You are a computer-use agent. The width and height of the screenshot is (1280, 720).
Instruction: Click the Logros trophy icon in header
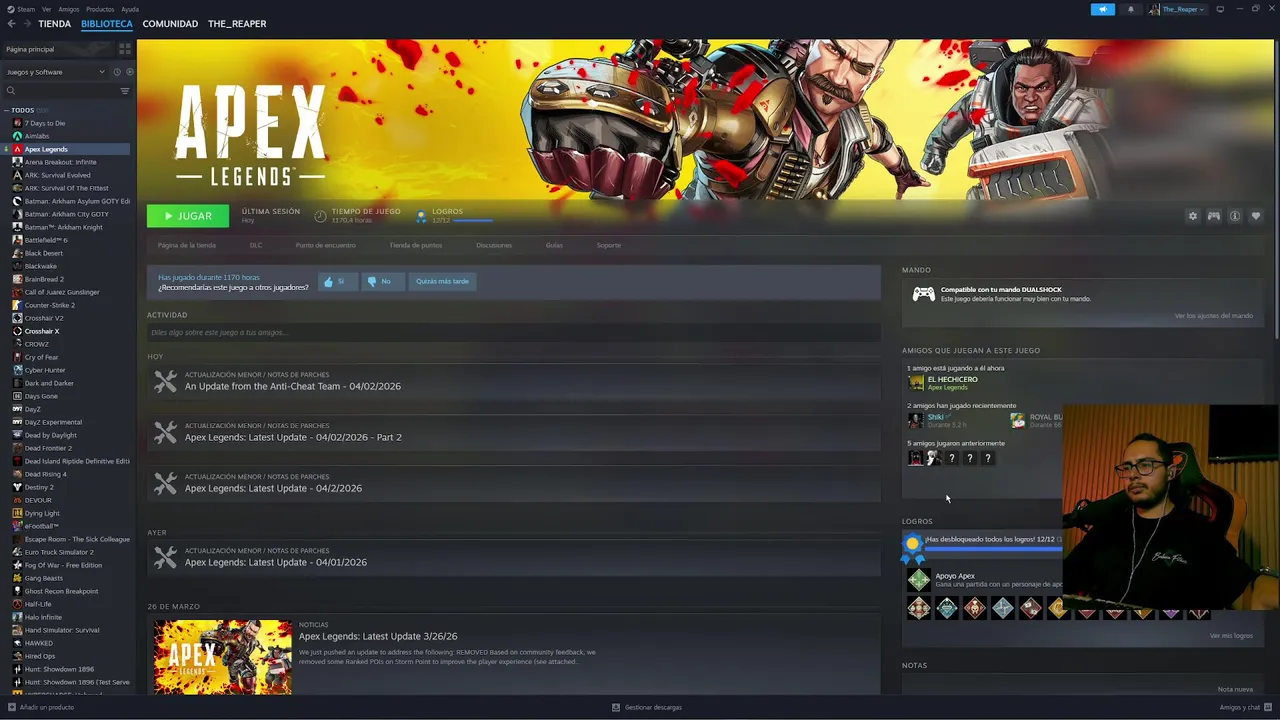pyautogui.click(x=421, y=216)
